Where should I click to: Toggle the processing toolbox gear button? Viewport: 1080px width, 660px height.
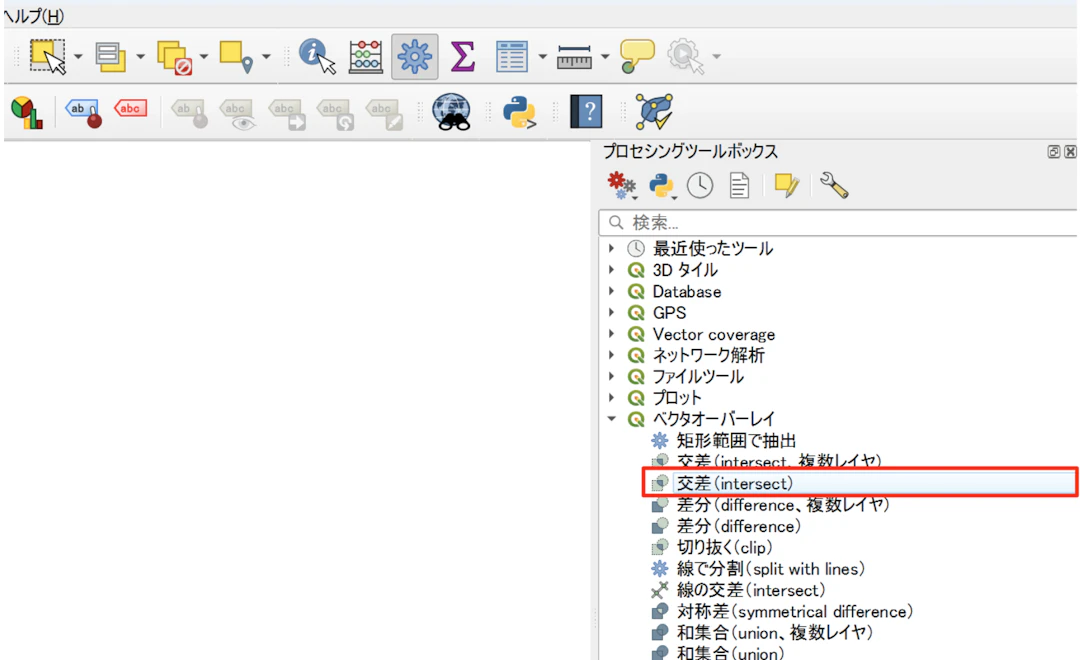tap(415, 56)
